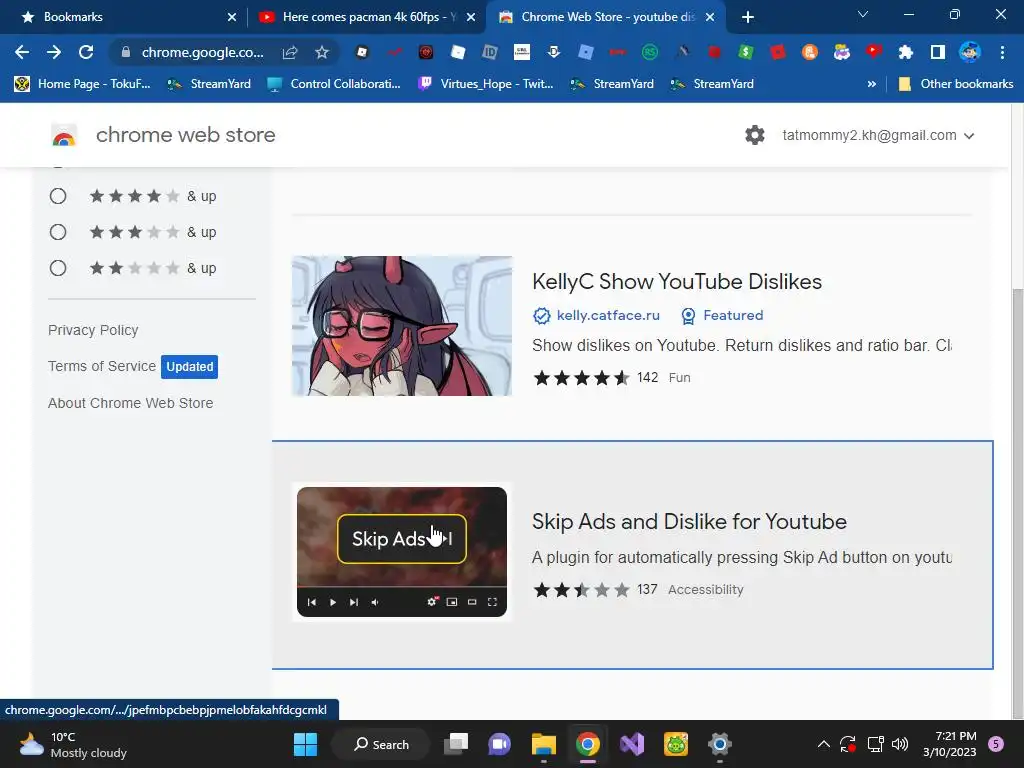The height and width of the screenshot is (768, 1024).
Task: Open Chrome Web Store settings gear
Action: point(754,135)
